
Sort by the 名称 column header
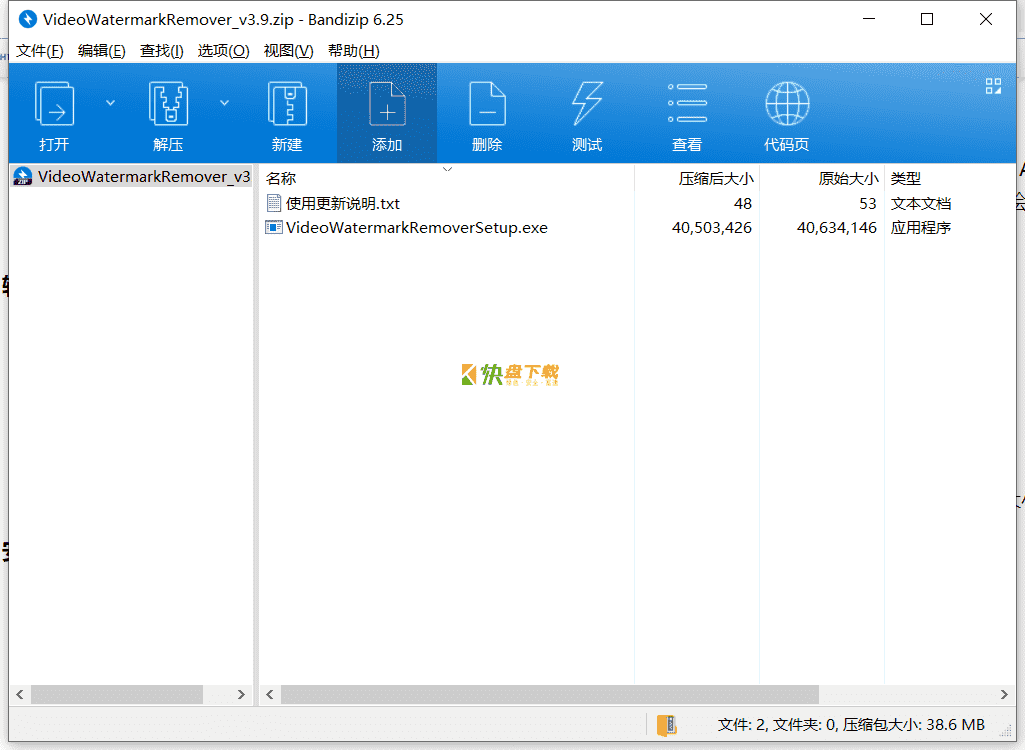point(281,179)
